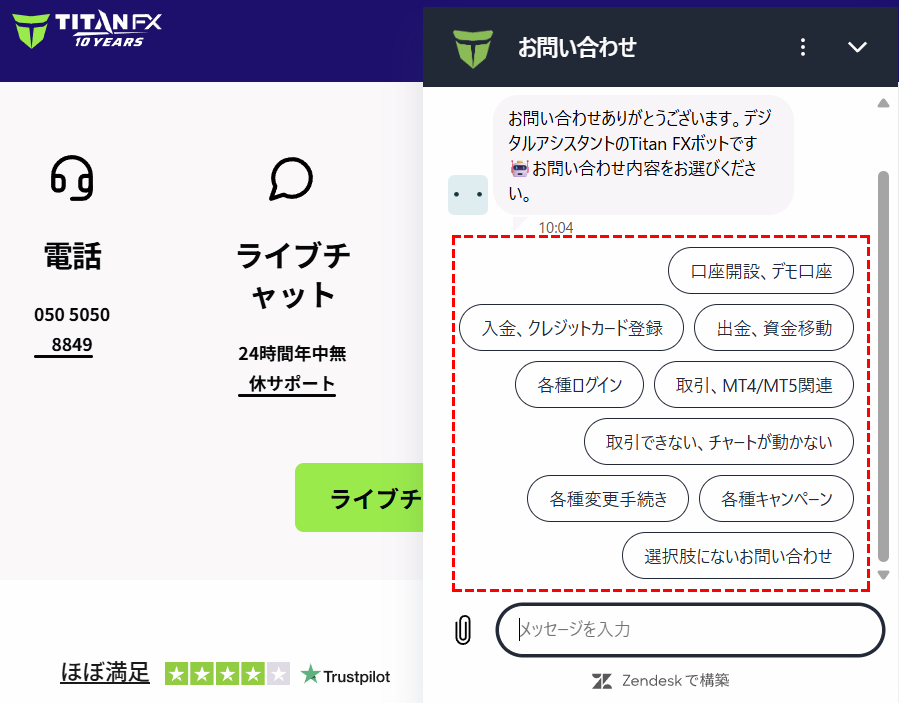Screen dimensions: 899x703
Task: Click the Zendeskで構築 footer text
Action: pos(675,681)
